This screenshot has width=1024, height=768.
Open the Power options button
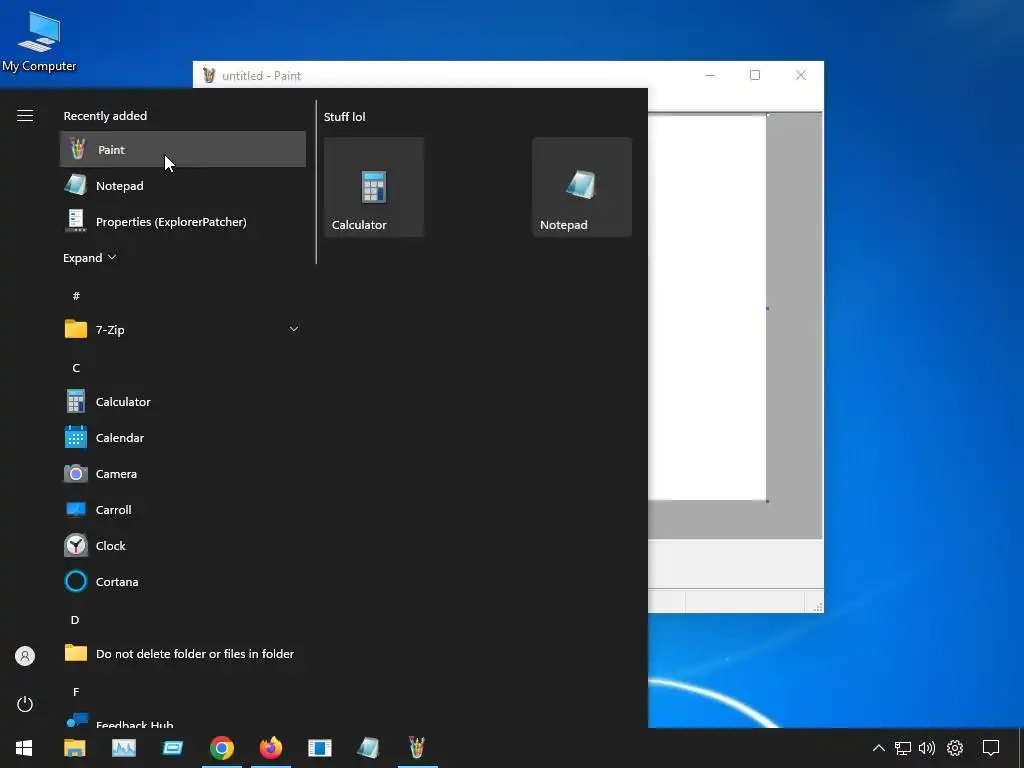25,704
